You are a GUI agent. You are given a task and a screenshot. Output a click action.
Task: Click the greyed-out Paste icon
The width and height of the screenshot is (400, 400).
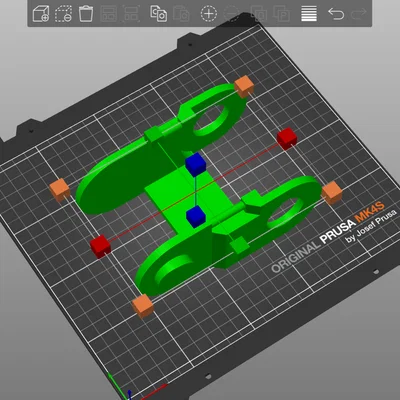tap(181, 14)
